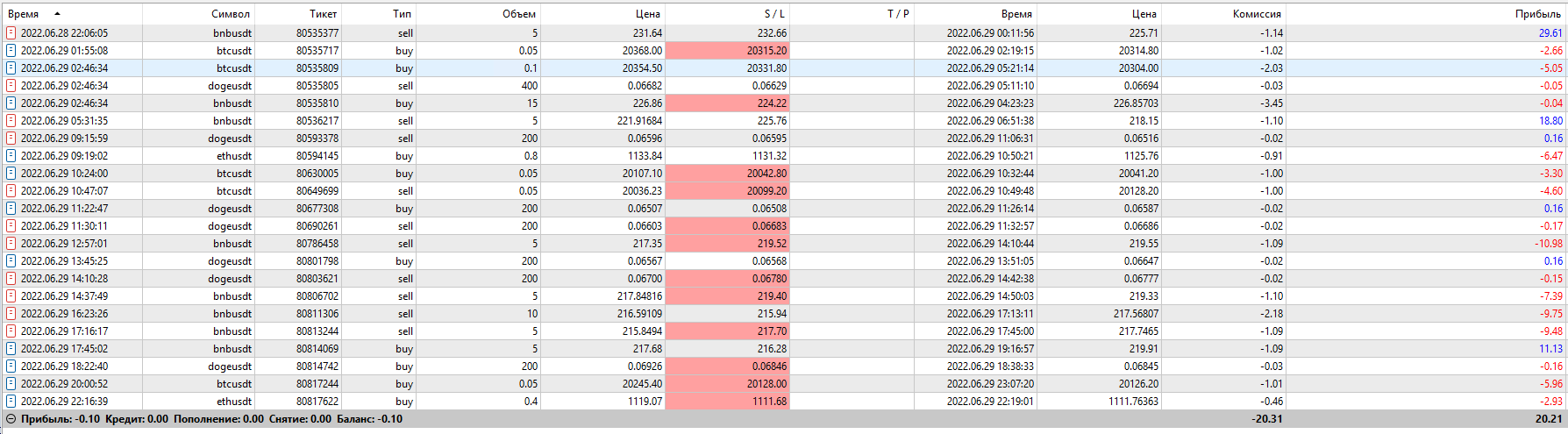
Task: Click the order icon of the 22:16:39 ethusdt row
Action: [x=11, y=402]
